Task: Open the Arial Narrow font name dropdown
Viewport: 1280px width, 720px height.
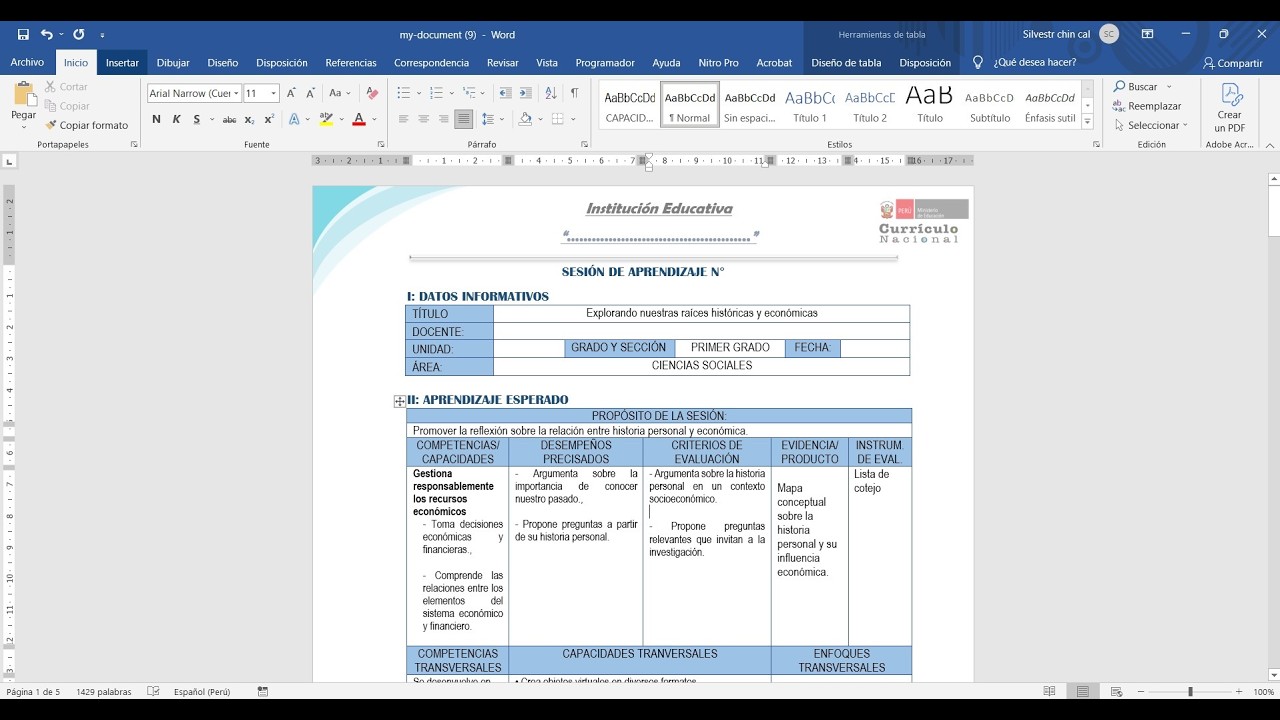Action: pyautogui.click(x=236, y=93)
